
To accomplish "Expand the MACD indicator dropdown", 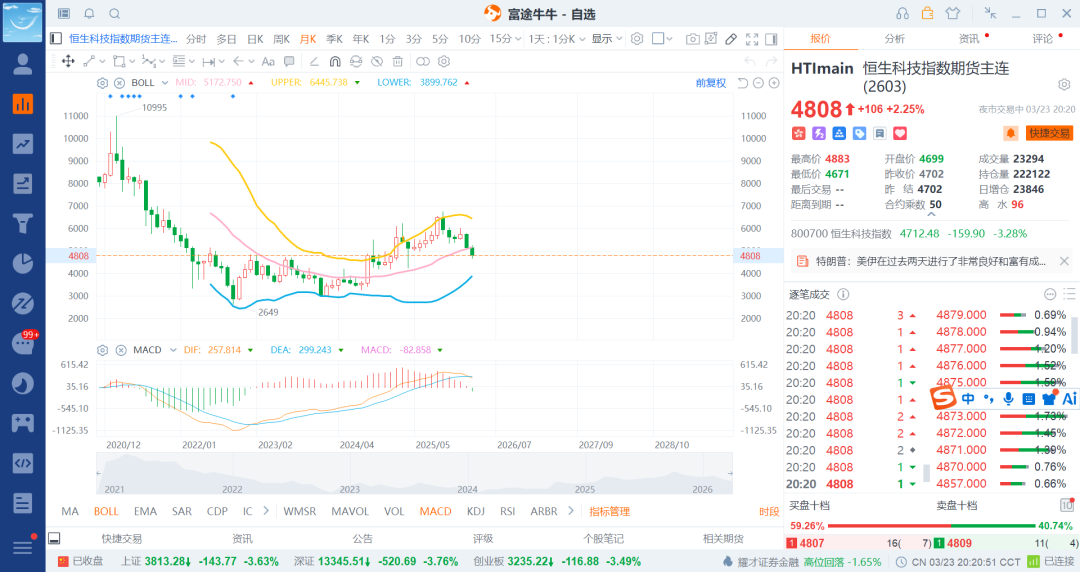I will coord(173,350).
